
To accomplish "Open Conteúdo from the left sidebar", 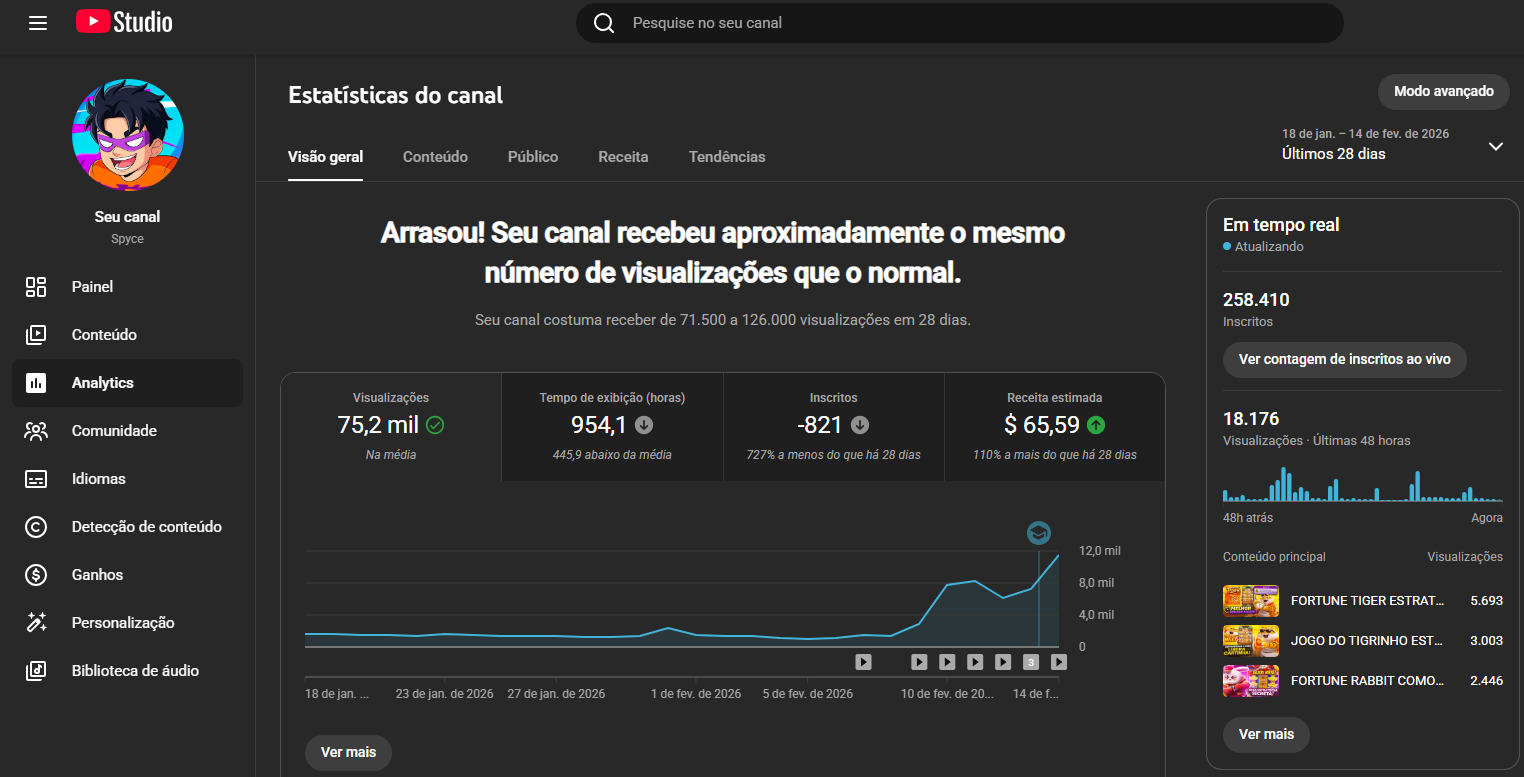I will pyautogui.click(x=127, y=335).
